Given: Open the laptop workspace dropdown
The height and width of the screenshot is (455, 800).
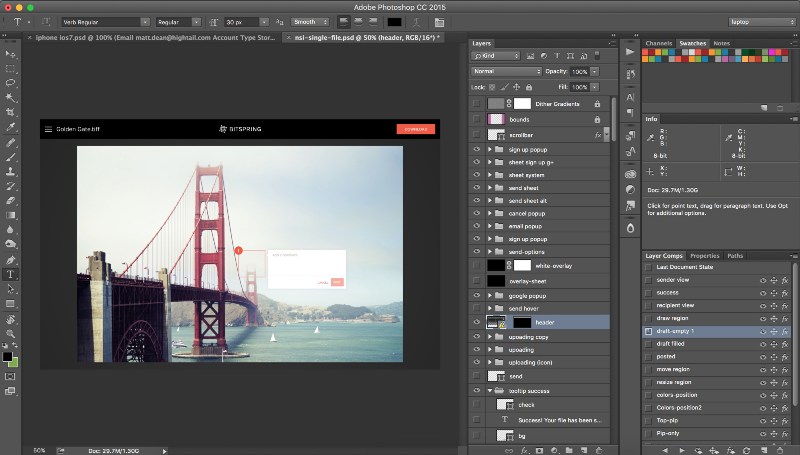Looking at the screenshot, I should [x=762, y=22].
